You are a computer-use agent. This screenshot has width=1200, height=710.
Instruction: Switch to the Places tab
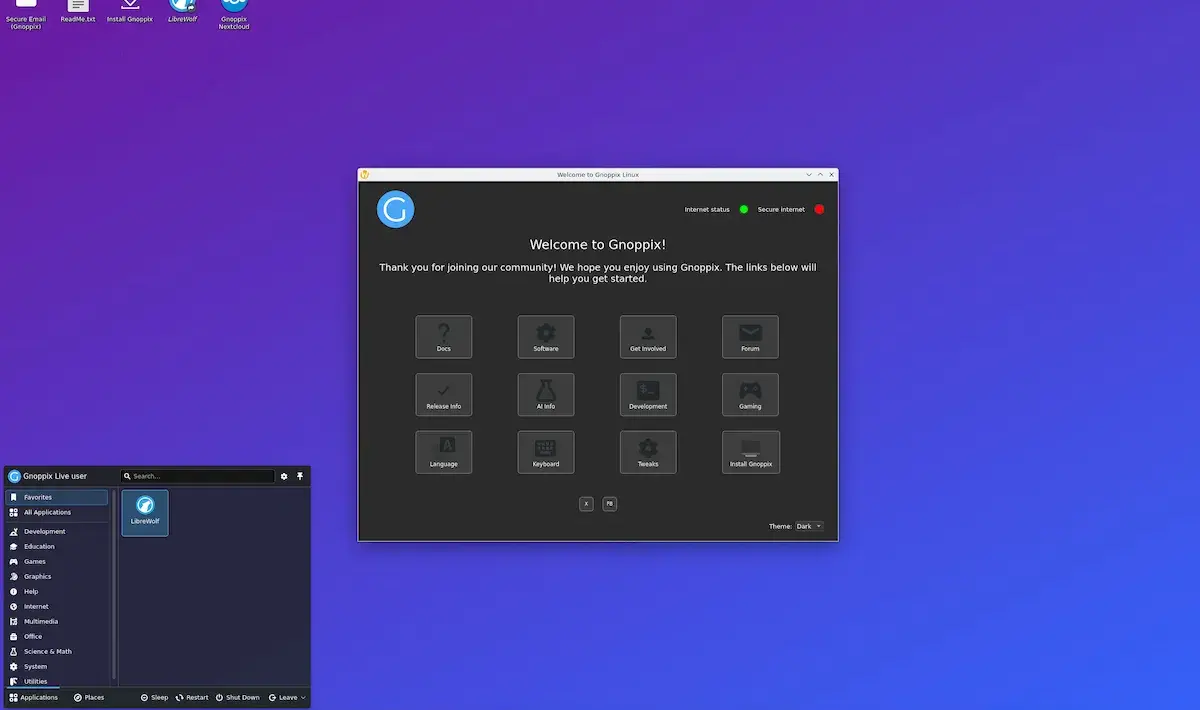click(89, 697)
